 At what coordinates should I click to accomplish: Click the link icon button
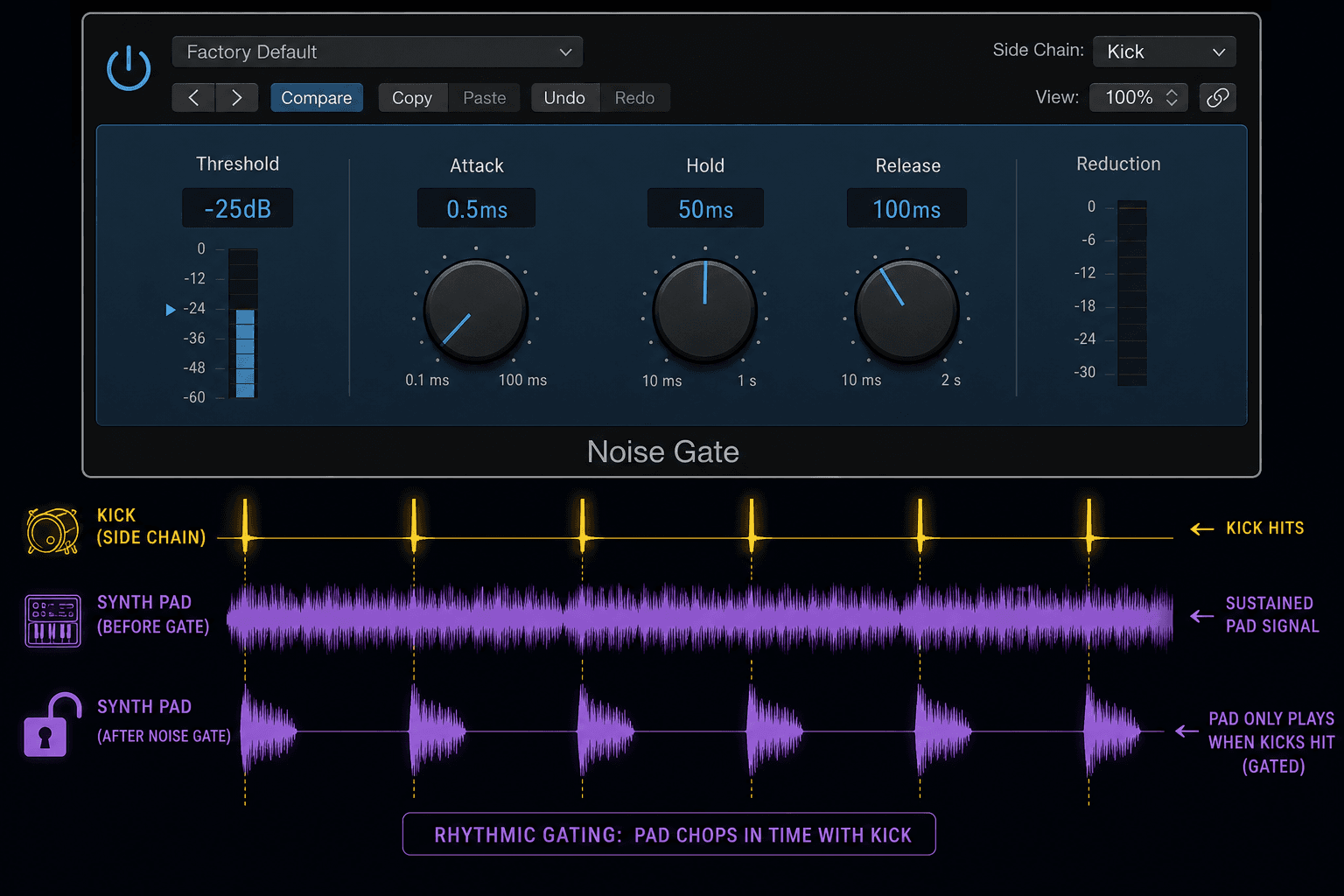[x=1217, y=97]
